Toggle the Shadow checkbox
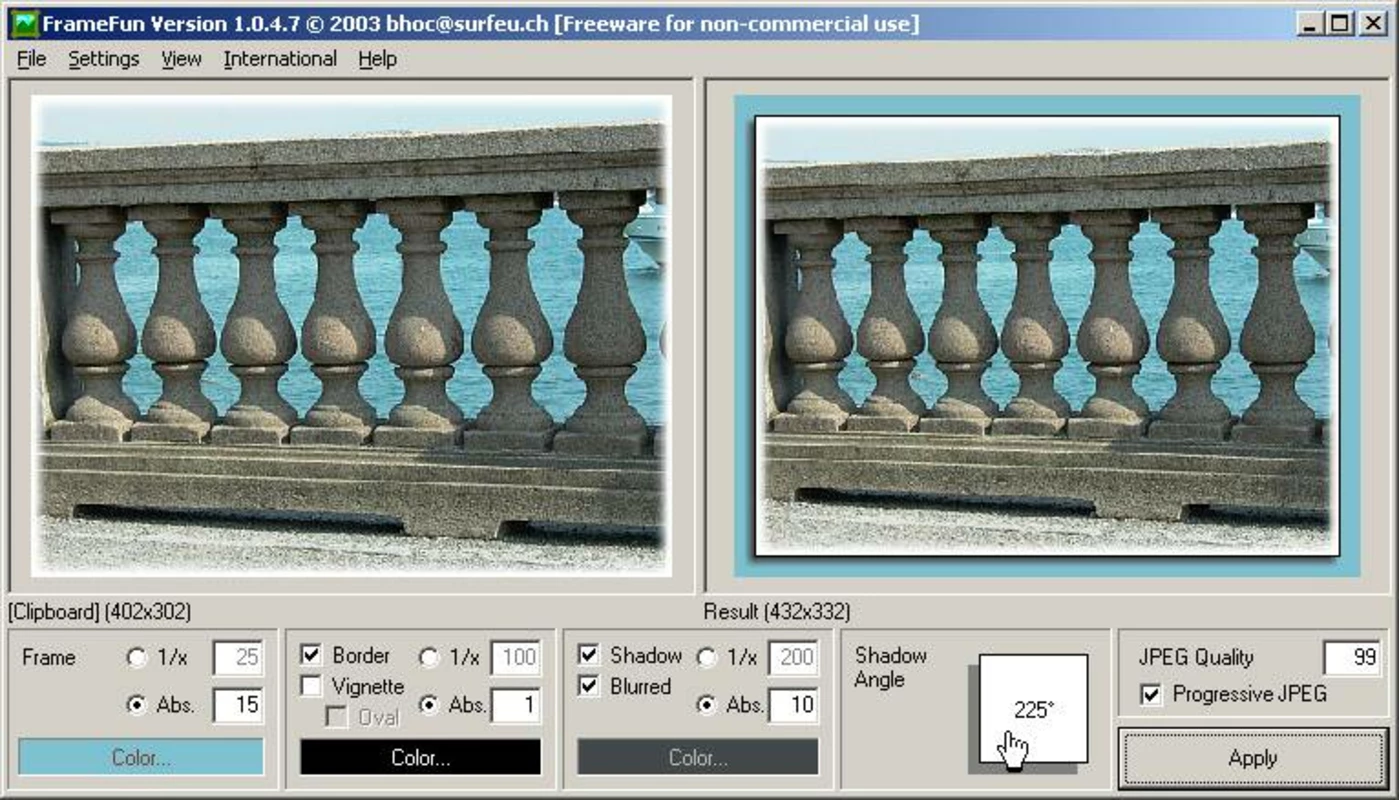 [589, 655]
